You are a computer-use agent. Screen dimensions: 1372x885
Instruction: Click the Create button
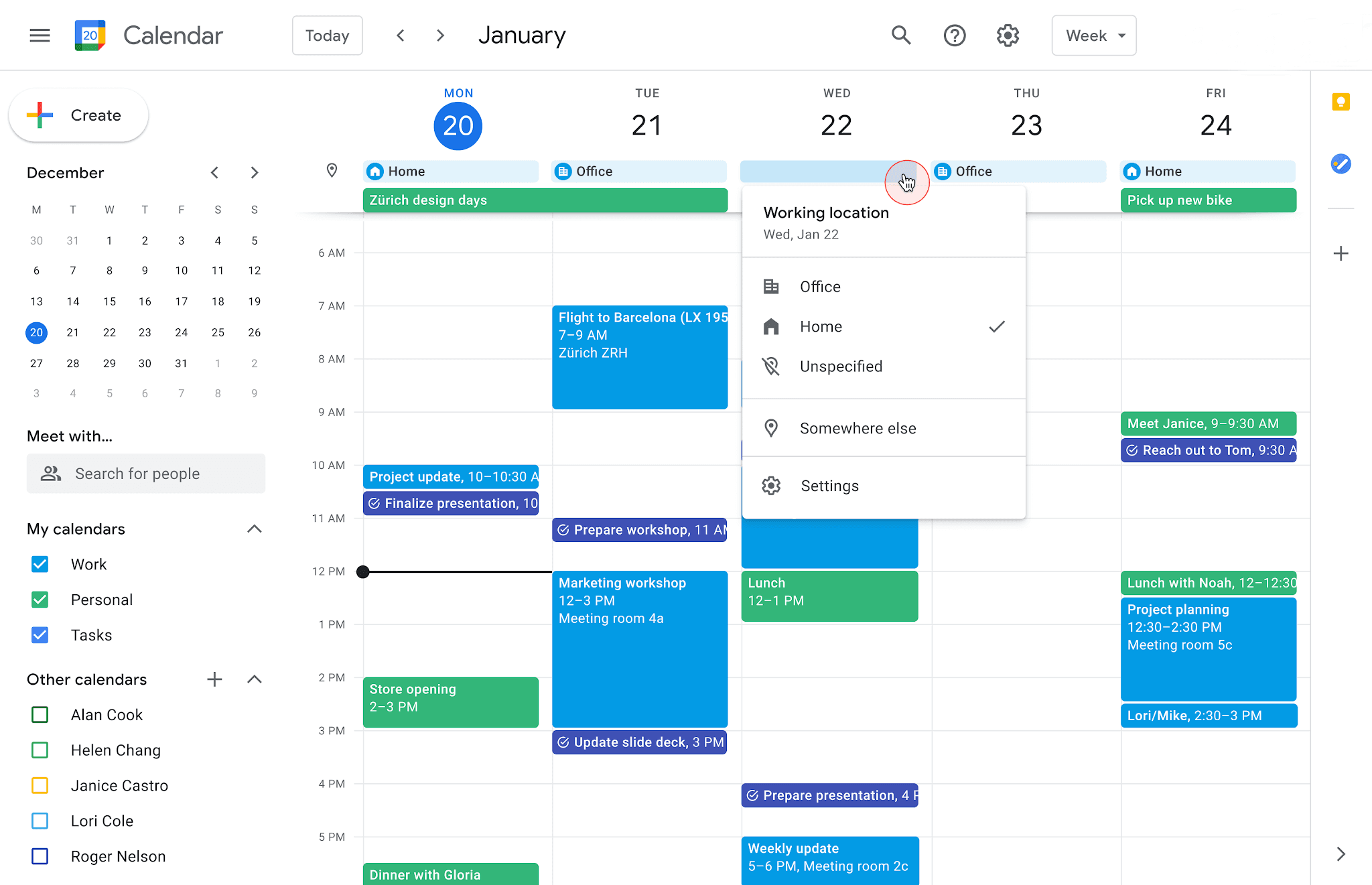pos(79,115)
